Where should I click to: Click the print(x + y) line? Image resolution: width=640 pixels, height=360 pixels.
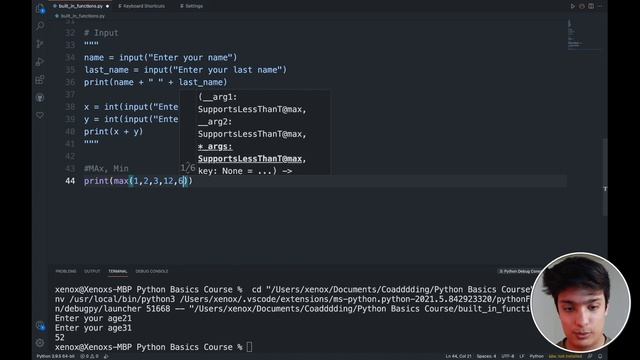pos(113,131)
